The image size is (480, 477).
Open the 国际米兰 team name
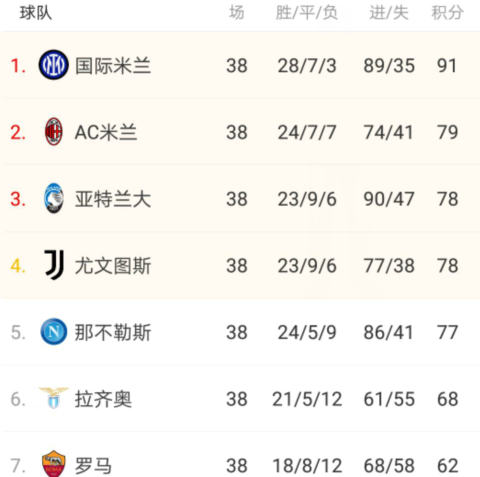click(113, 66)
